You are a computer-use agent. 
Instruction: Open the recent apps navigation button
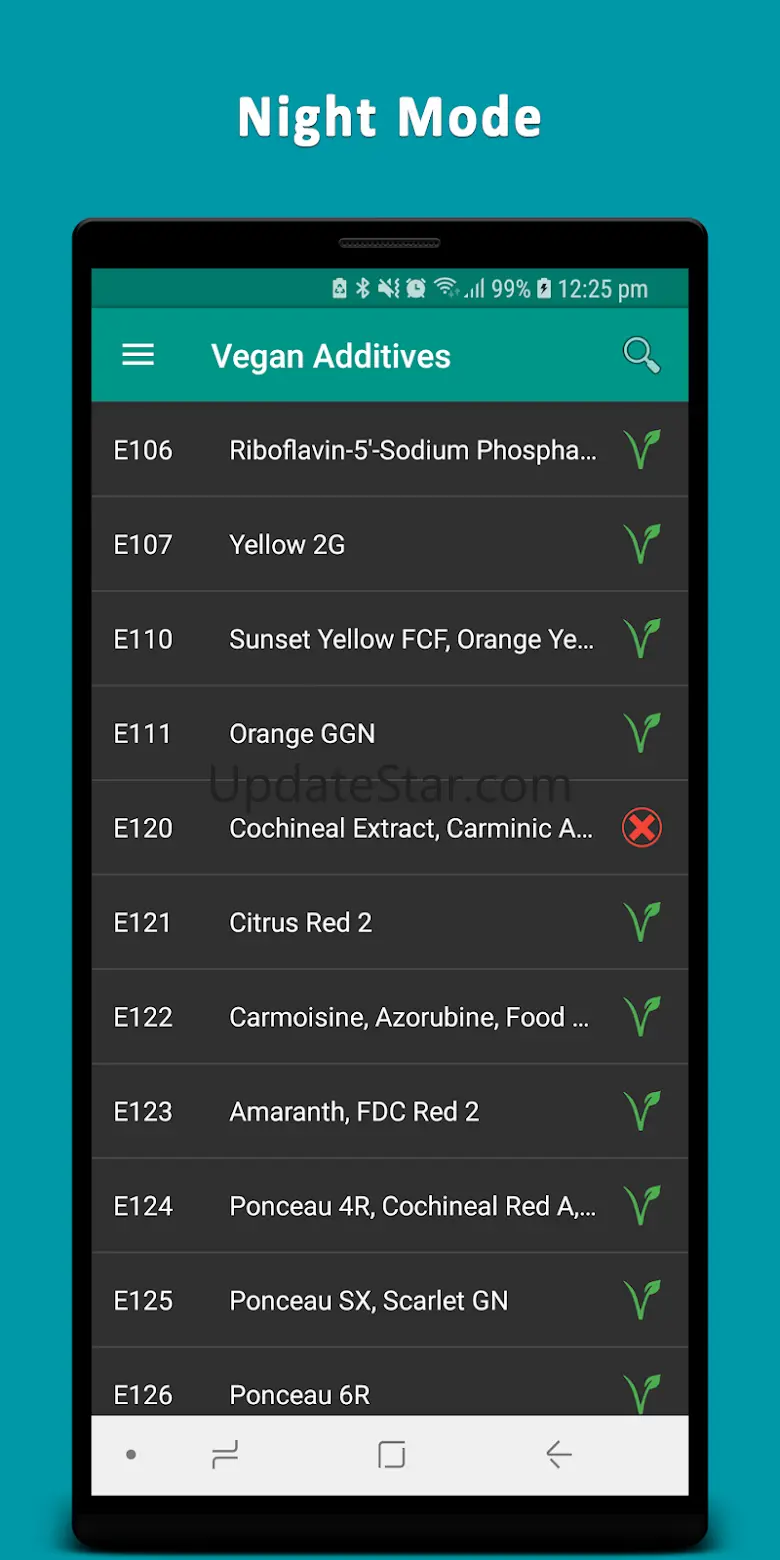pyautogui.click(x=225, y=1455)
